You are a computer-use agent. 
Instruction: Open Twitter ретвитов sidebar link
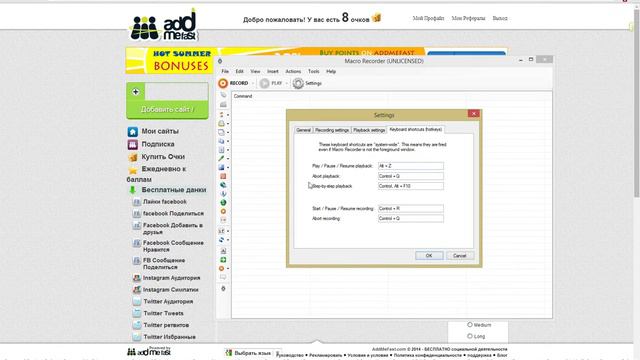(166, 325)
